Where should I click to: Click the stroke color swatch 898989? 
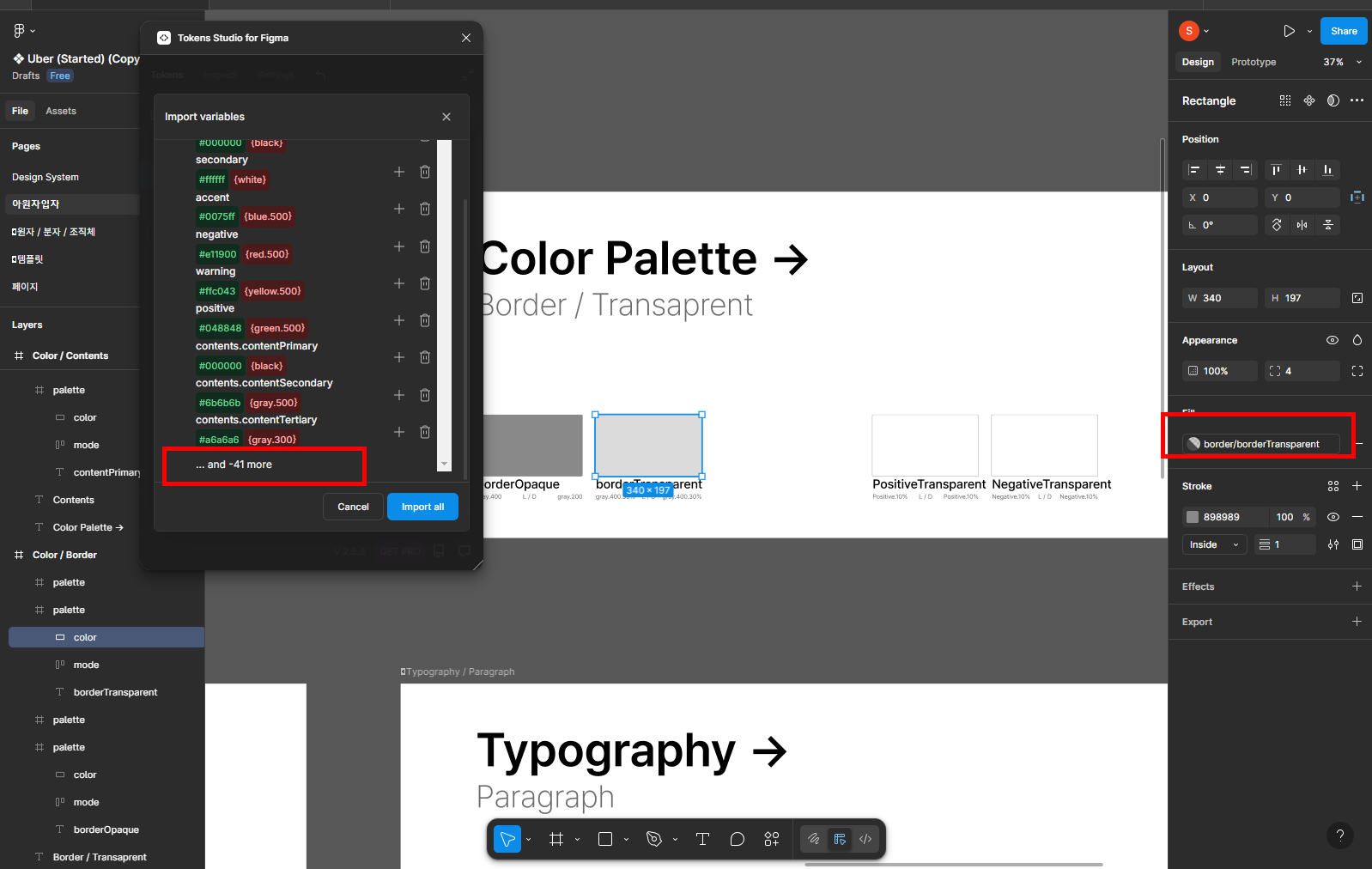coord(1193,517)
